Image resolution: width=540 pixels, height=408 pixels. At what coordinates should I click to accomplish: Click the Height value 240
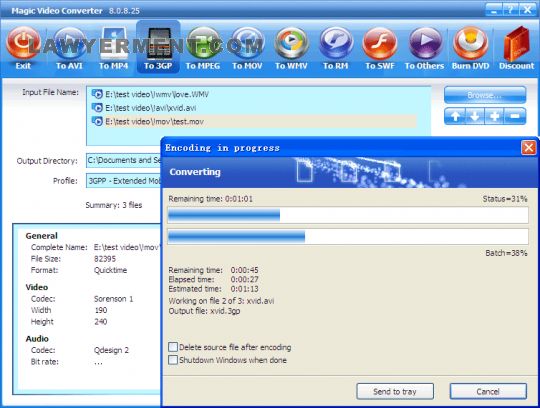(x=101, y=322)
